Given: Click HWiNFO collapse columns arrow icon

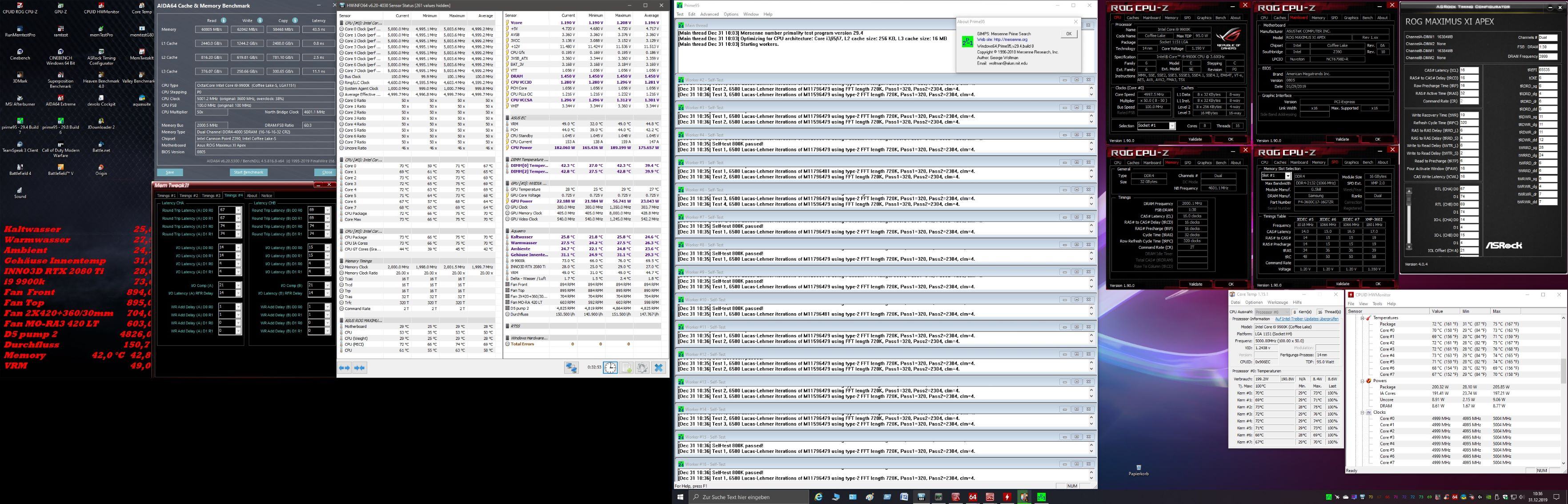Looking at the screenshot, I should pyautogui.click(x=359, y=367).
